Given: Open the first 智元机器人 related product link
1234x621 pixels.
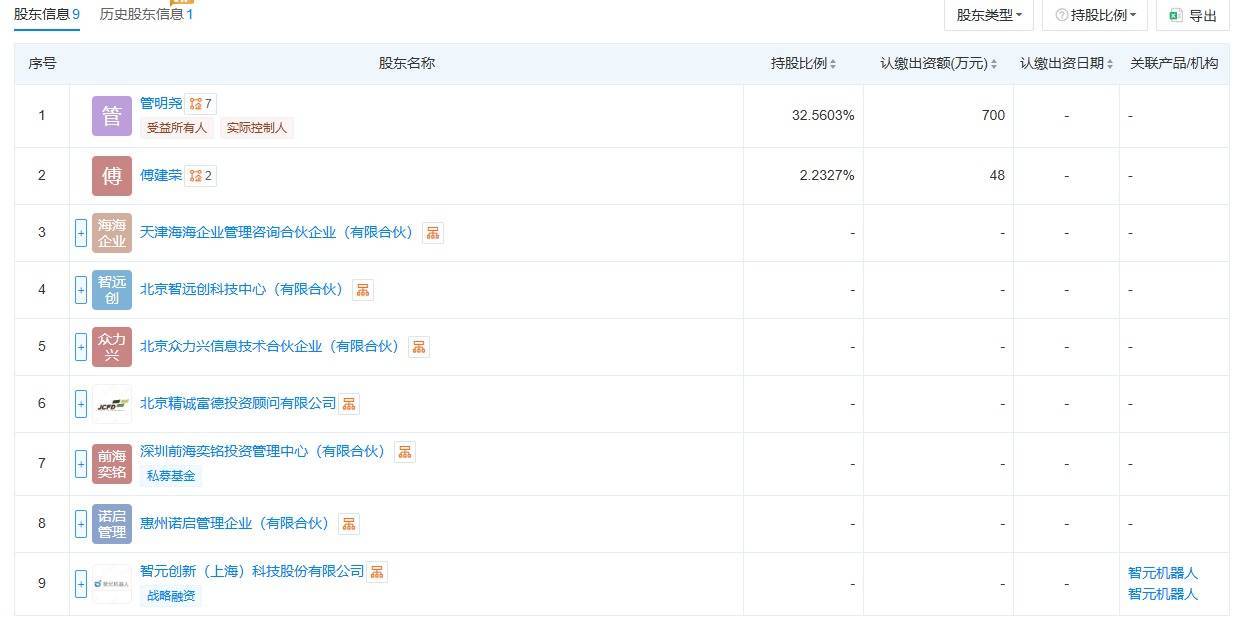Looking at the screenshot, I should click(x=1162, y=573).
